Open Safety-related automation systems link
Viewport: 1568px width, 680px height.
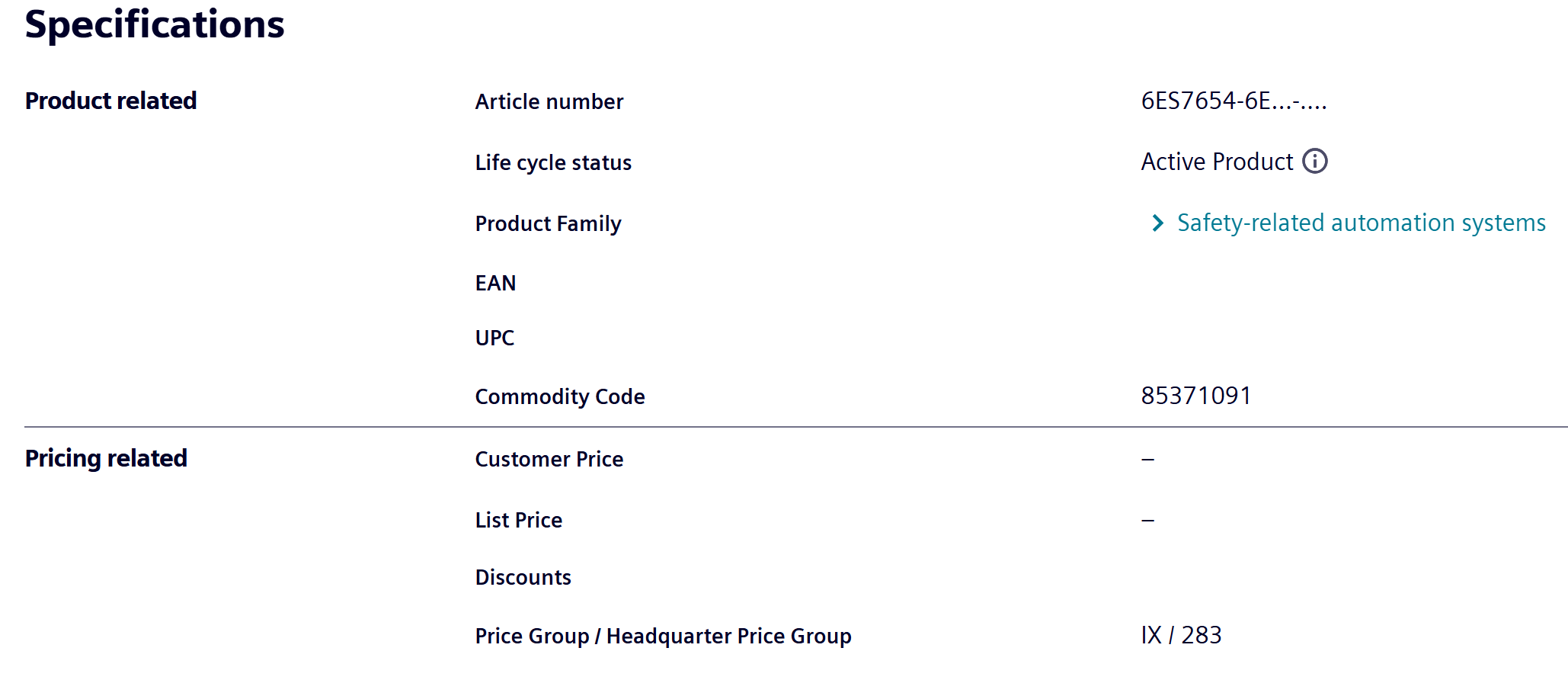pyautogui.click(x=1361, y=223)
